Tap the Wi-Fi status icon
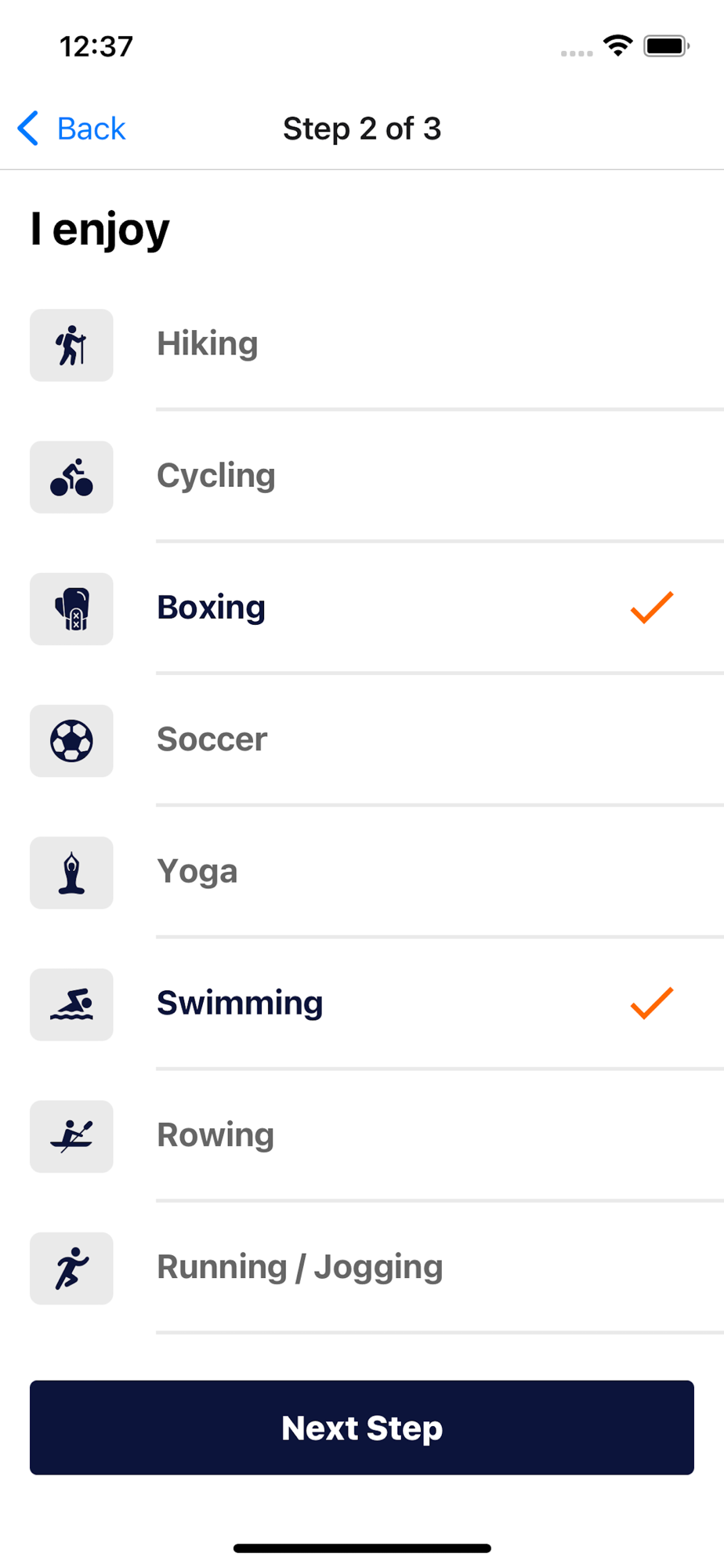 617,45
